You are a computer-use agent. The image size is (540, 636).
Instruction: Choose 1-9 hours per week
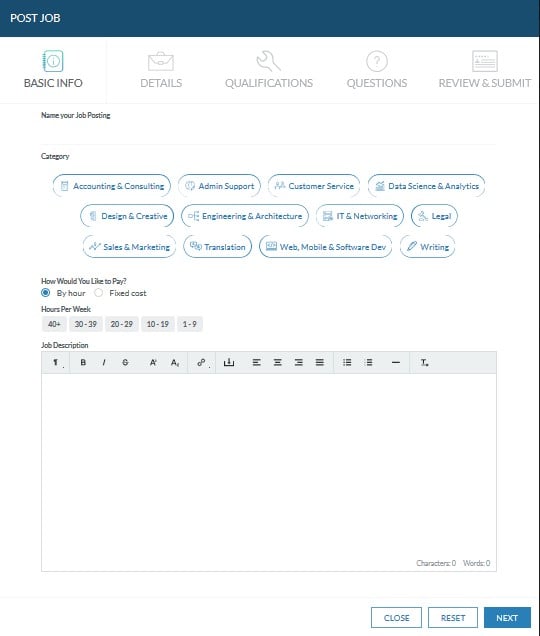189,324
